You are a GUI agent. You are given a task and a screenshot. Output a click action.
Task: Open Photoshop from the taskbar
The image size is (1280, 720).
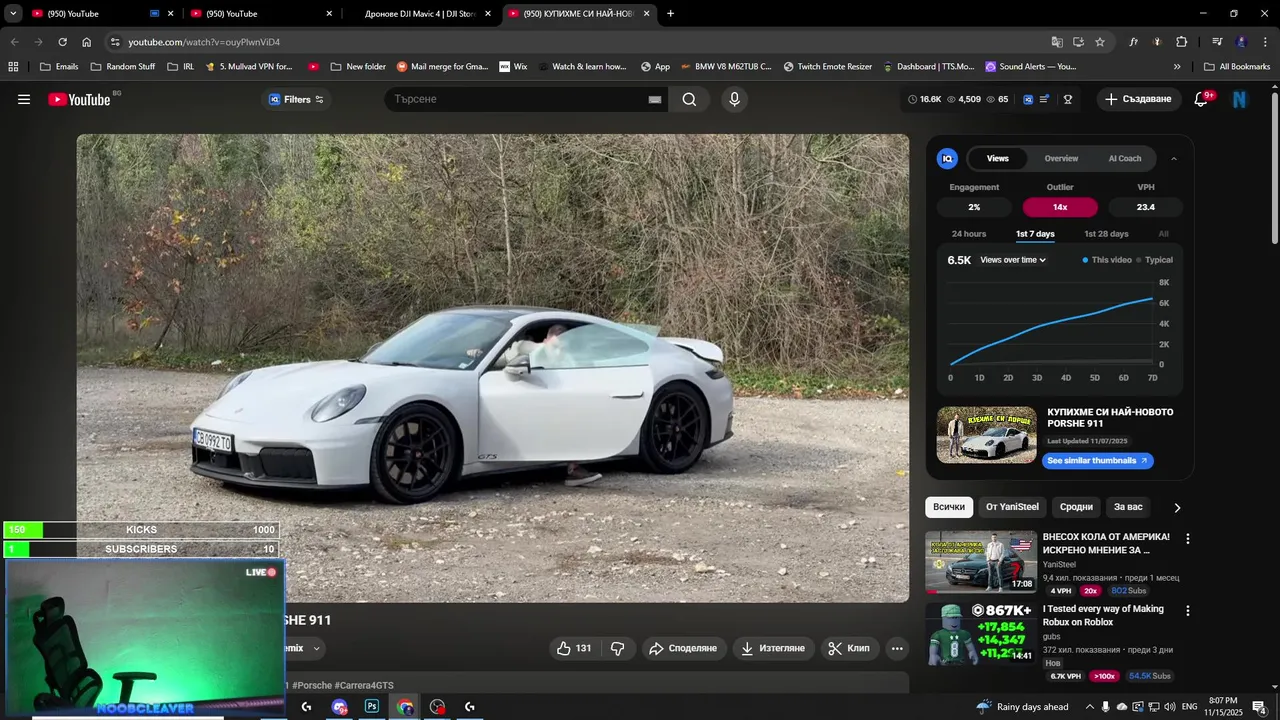click(372, 706)
